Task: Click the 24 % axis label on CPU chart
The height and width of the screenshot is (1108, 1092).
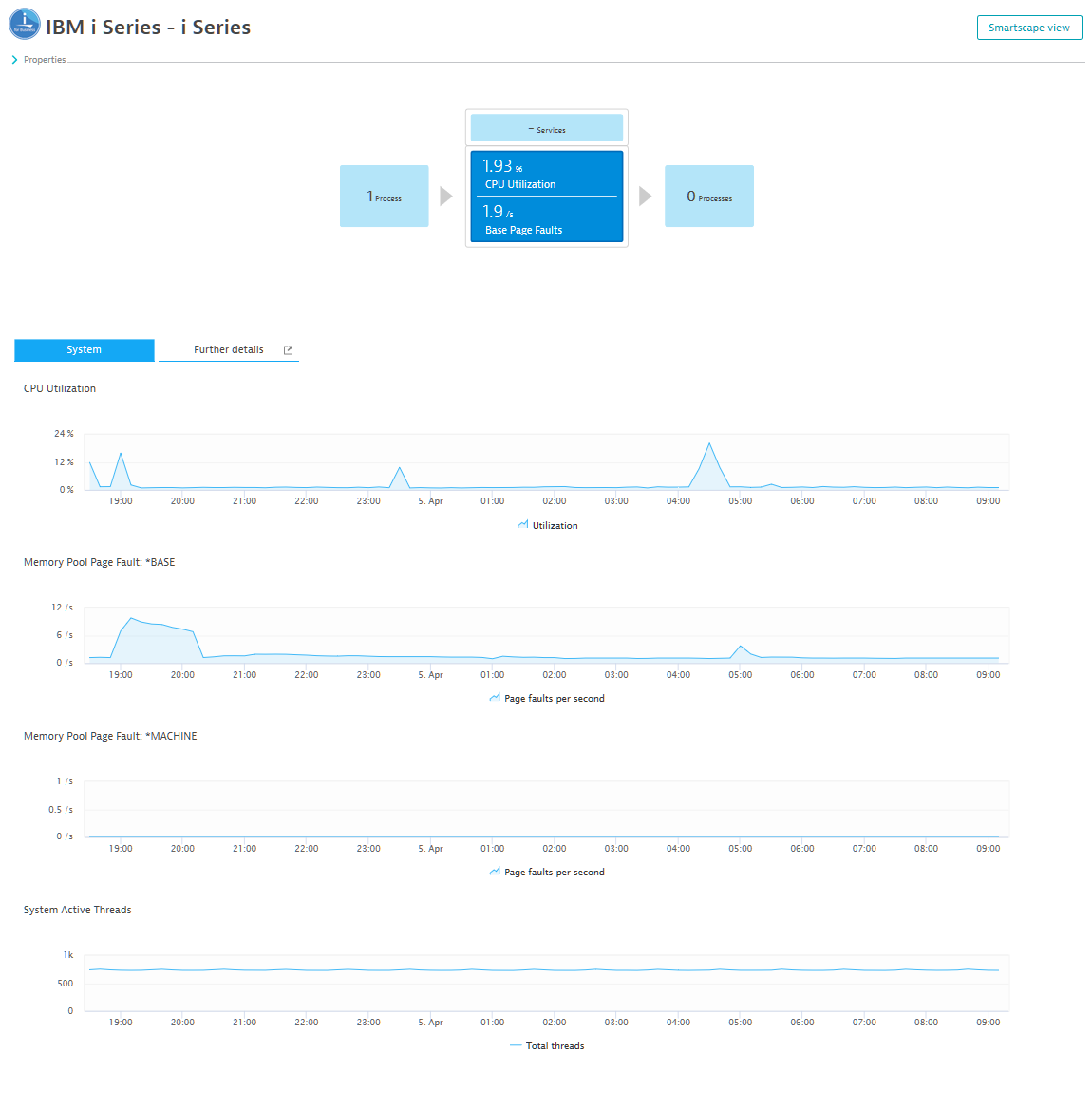Action: (64, 434)
